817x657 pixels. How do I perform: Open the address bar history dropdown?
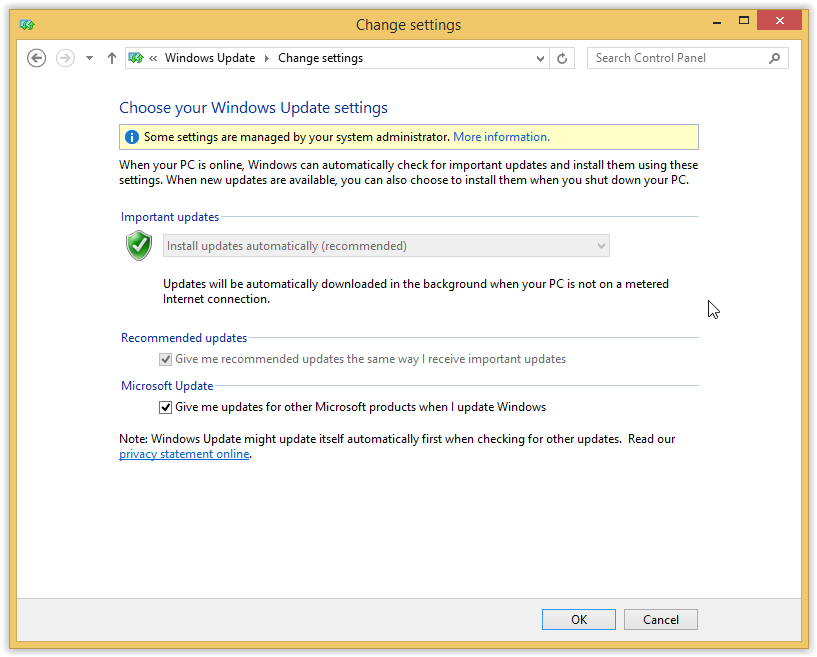pos(540,58)
